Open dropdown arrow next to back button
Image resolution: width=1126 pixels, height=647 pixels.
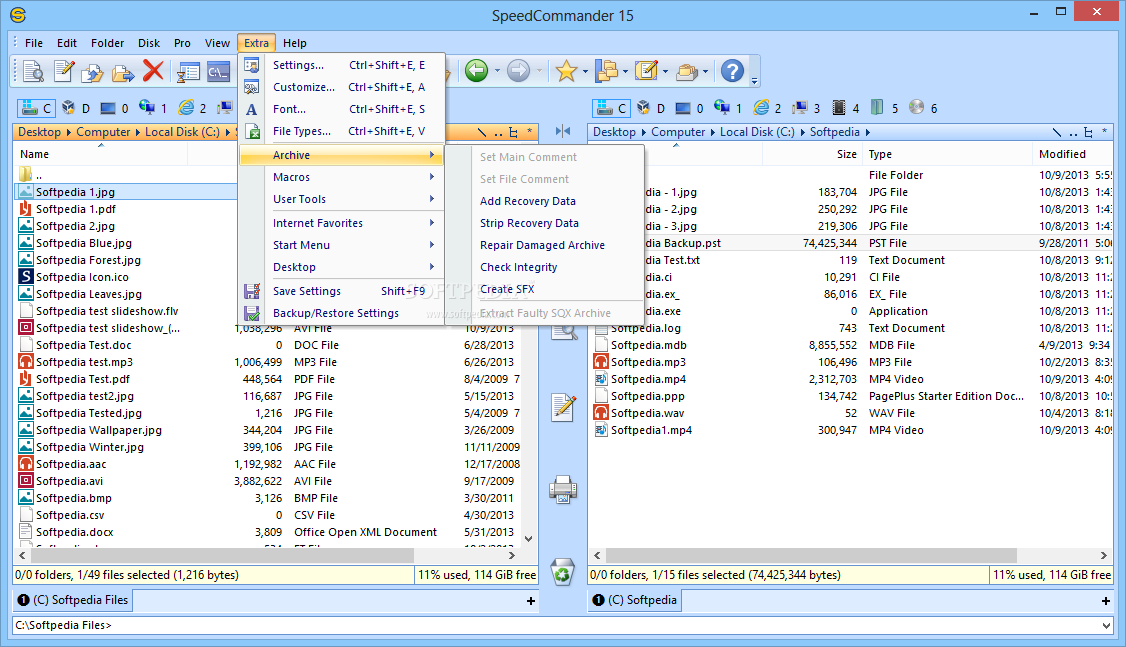click(x=497, y=71)
